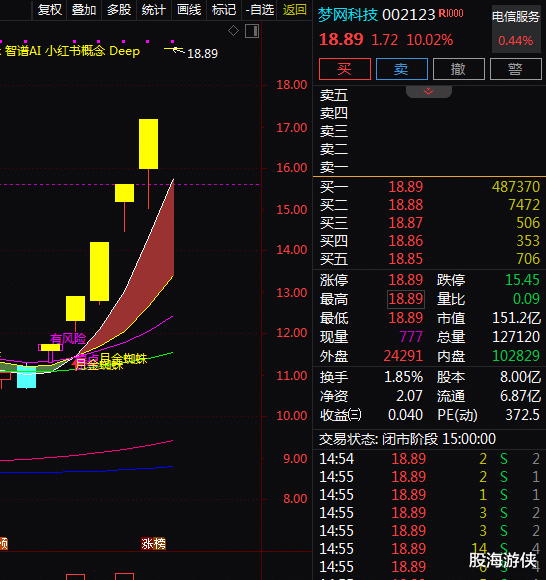The image size is (546, 580).
Task: Select the 叠加 overlay toolbar item
Action: (84, 10)
